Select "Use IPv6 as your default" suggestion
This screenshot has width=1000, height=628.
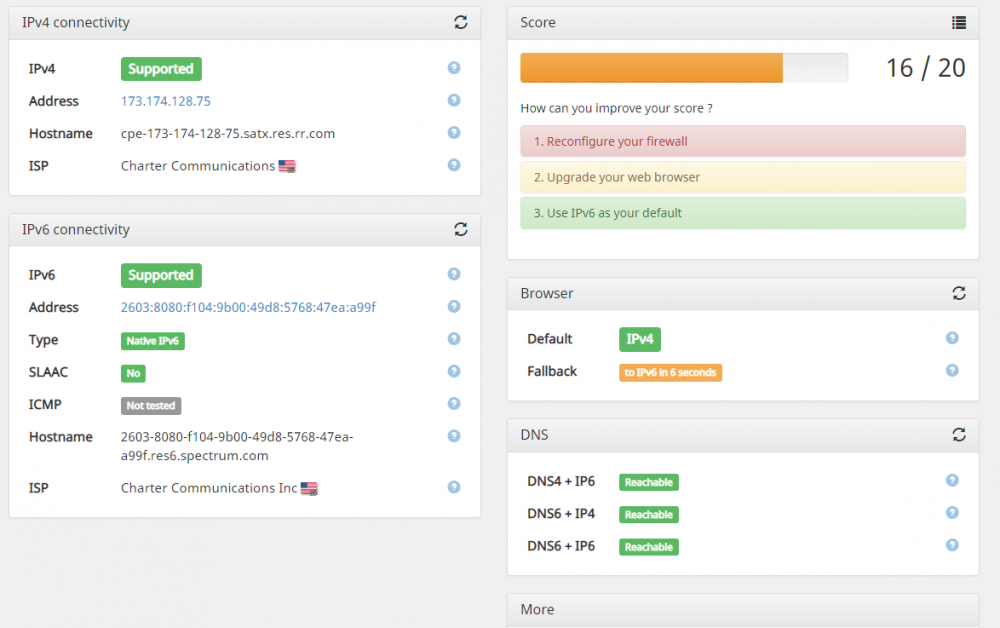[x=742, y=213]
